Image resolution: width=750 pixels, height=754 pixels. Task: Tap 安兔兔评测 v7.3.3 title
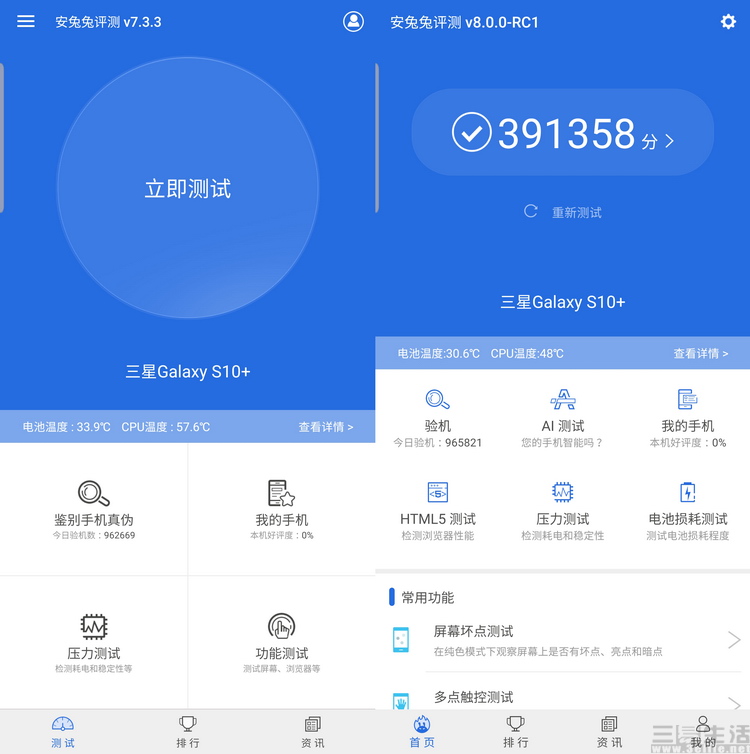[x=108, y=22]
